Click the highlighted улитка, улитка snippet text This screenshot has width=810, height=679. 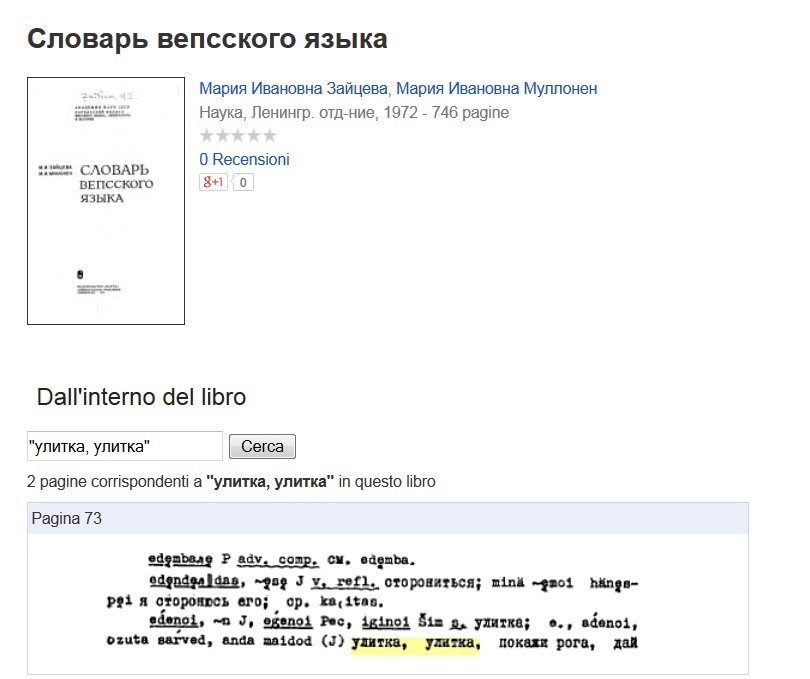(416, 644)
